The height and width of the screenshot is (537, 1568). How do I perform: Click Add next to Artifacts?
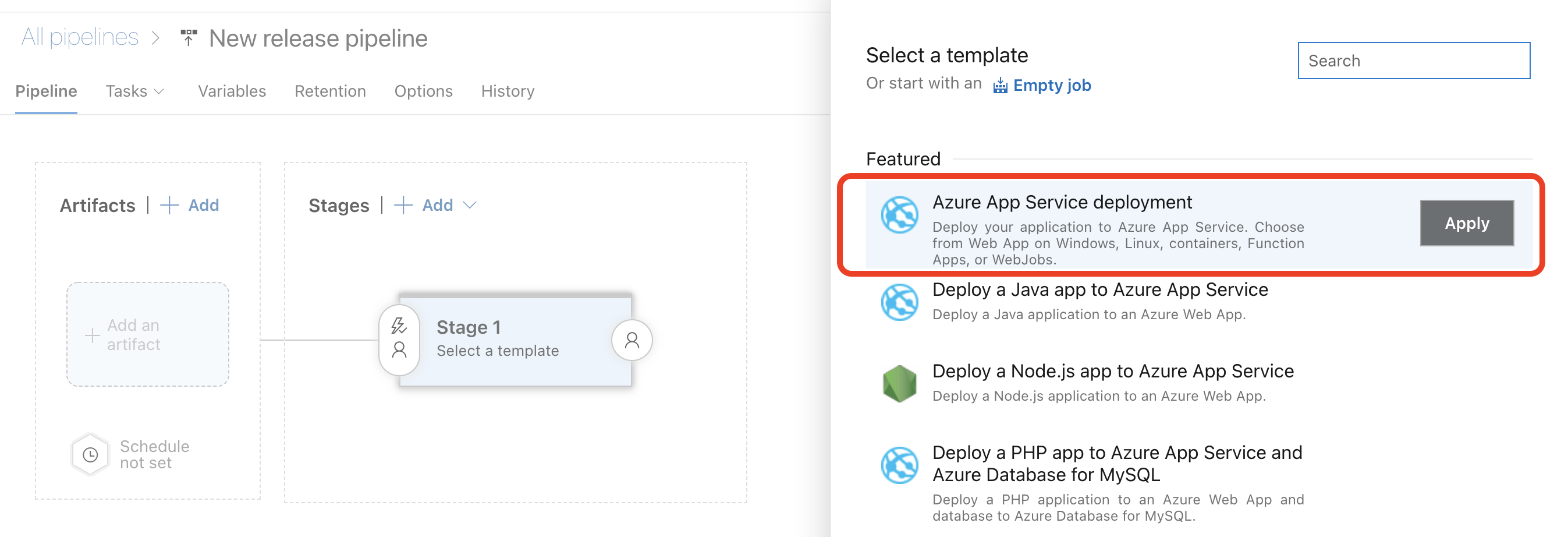[x=190, y=205]
